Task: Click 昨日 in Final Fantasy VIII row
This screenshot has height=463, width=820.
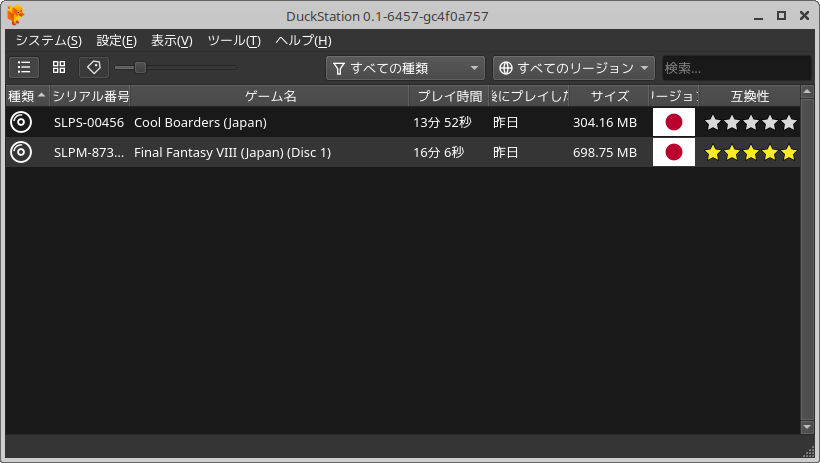Action: [506, 152]
